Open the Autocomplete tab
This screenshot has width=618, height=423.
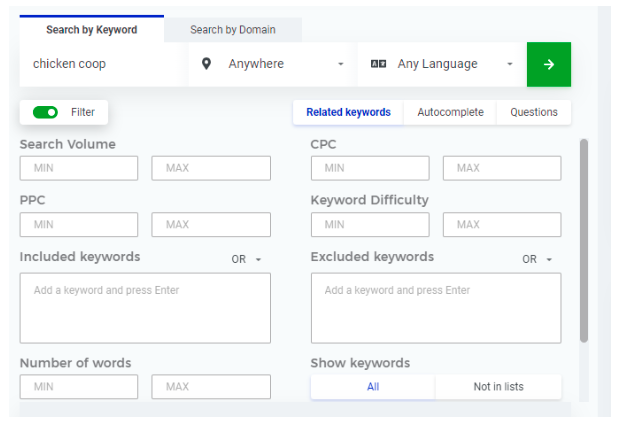450,112
